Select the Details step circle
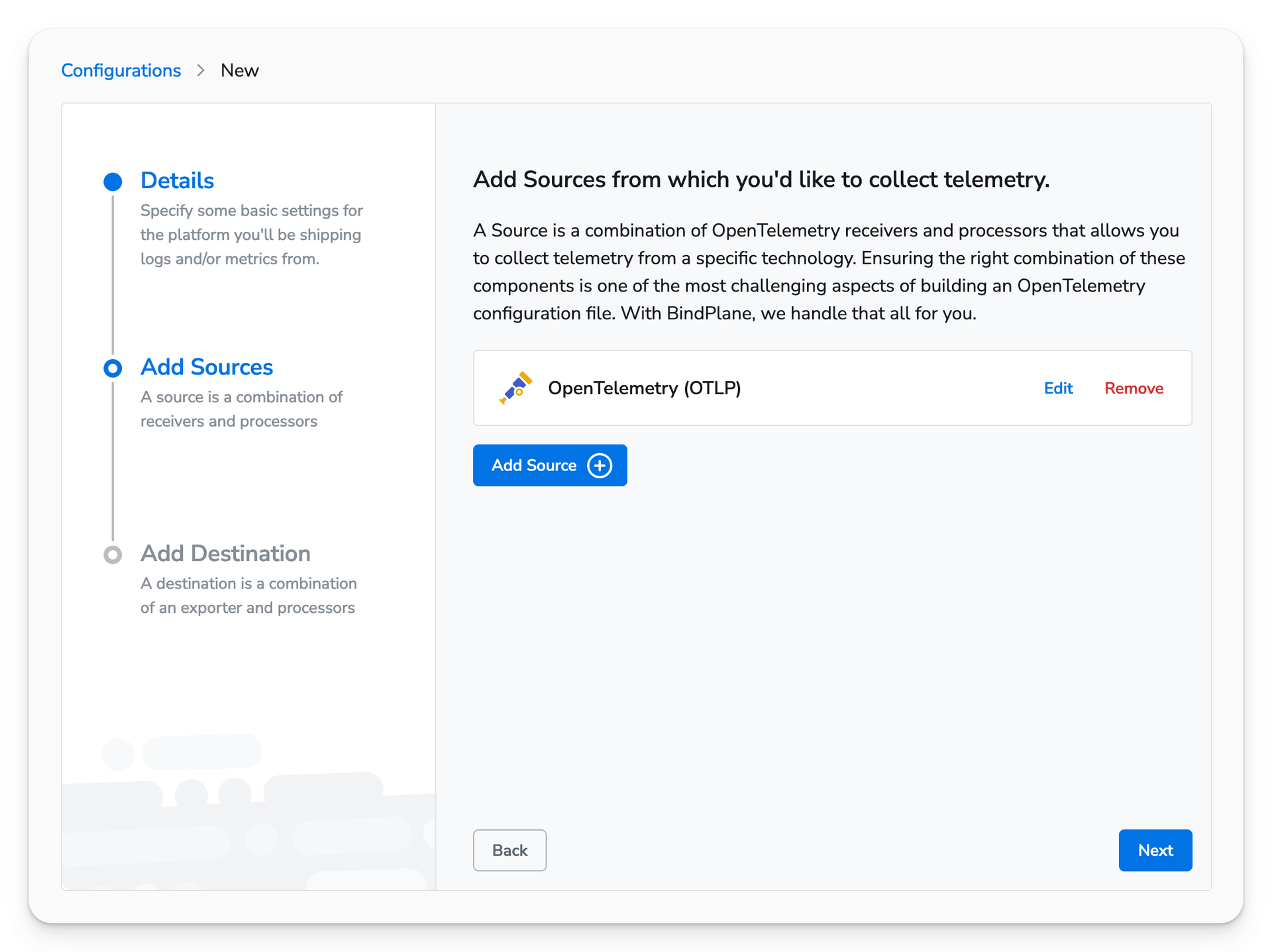This screenshot has width=1272, height=952. point(113,182)
